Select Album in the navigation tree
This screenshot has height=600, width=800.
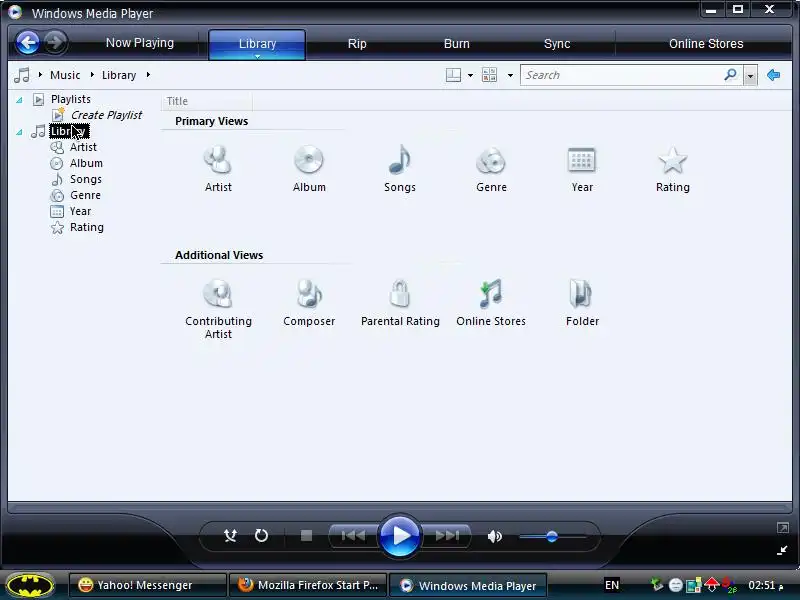click(86, 163)
